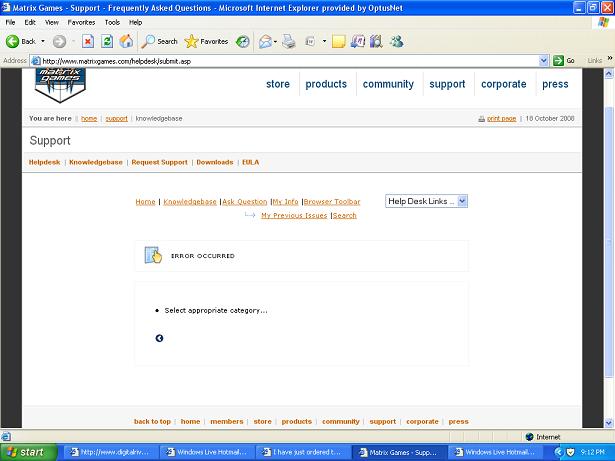Open the Knowledgebase link in Support bar

tap(96, 162)
